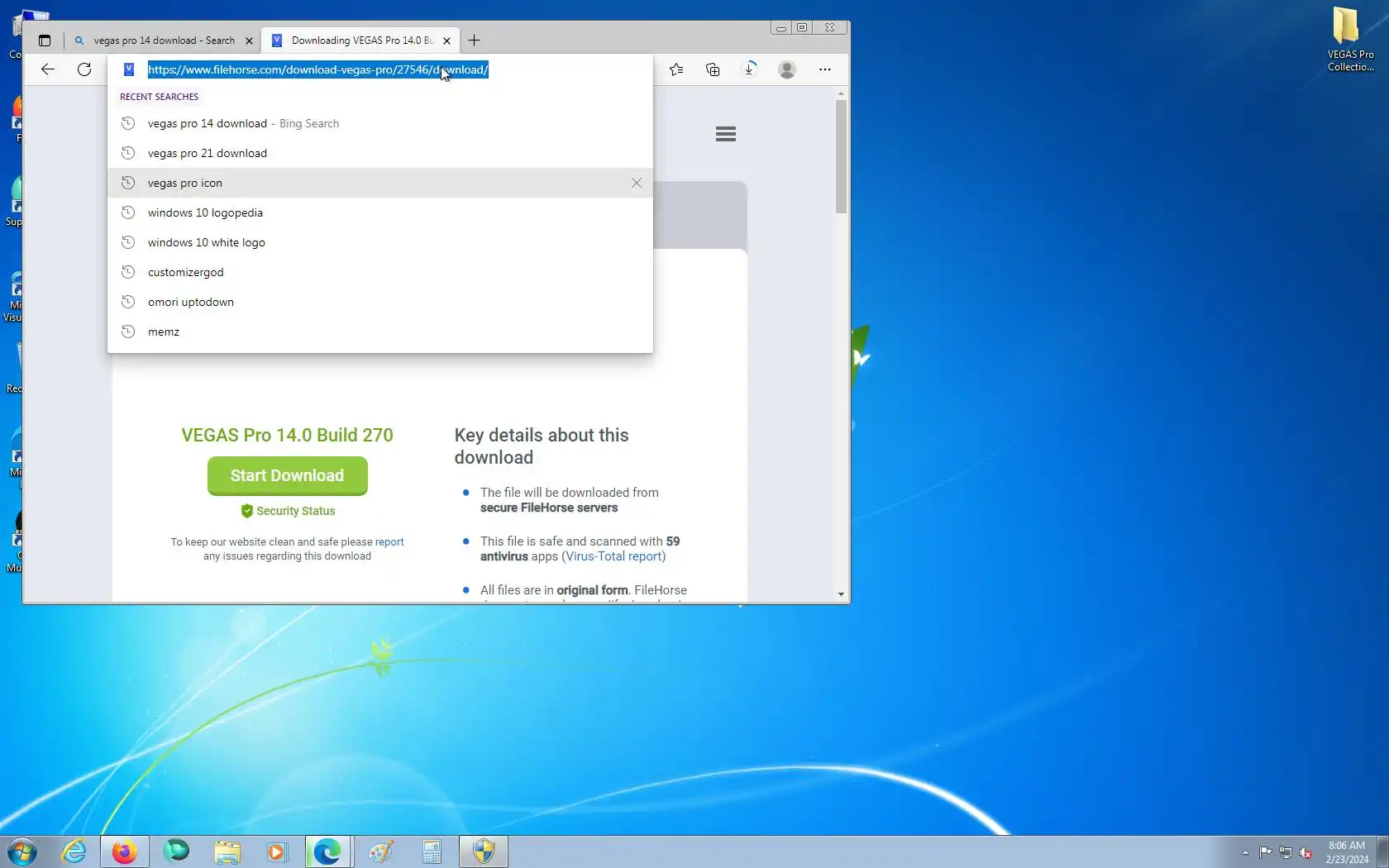Screen dimensions: 1389x868
Task: Select the 'Downloading VEGAS Pro 14.0' tab
Action: coord(361,41)
